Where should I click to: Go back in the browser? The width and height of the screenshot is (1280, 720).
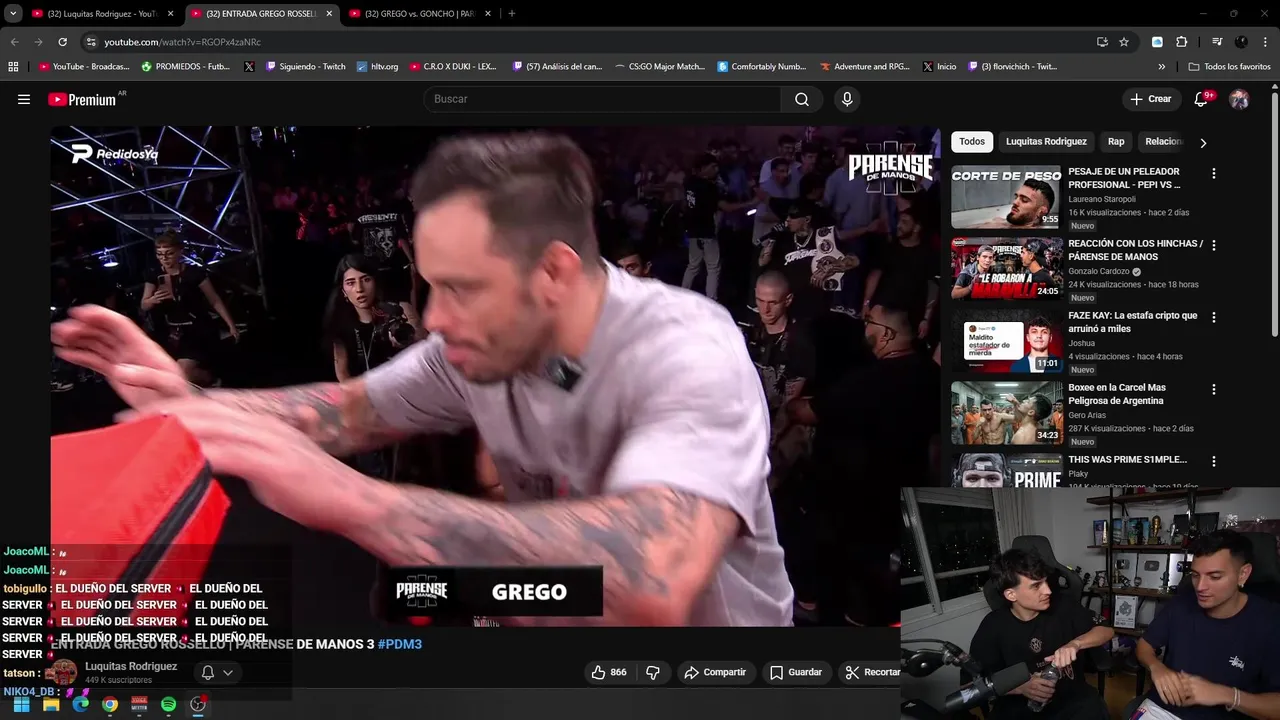pos(14,42)
